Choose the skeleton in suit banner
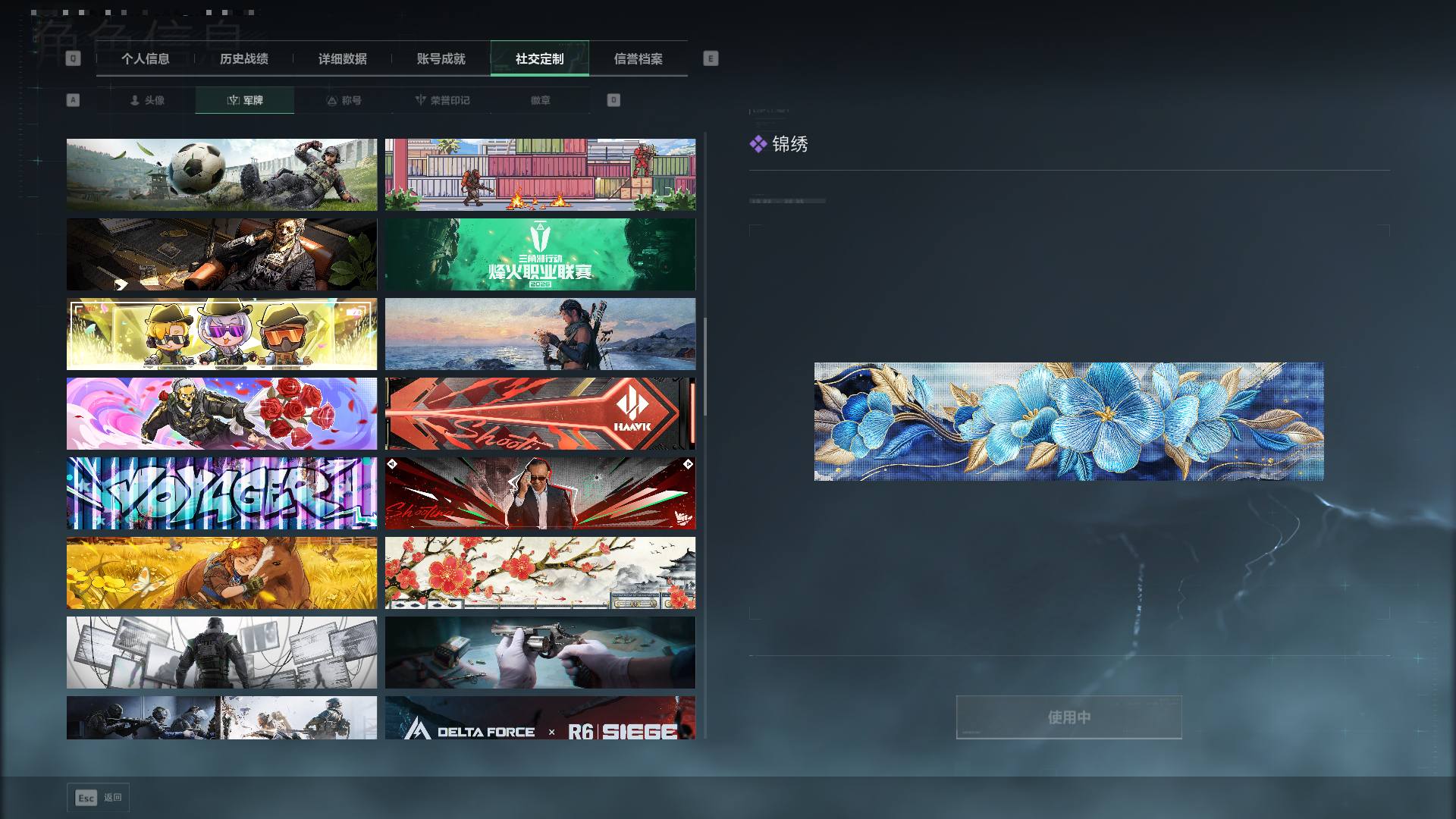Viewport: 1456px width, 819px height. (221, 255)
